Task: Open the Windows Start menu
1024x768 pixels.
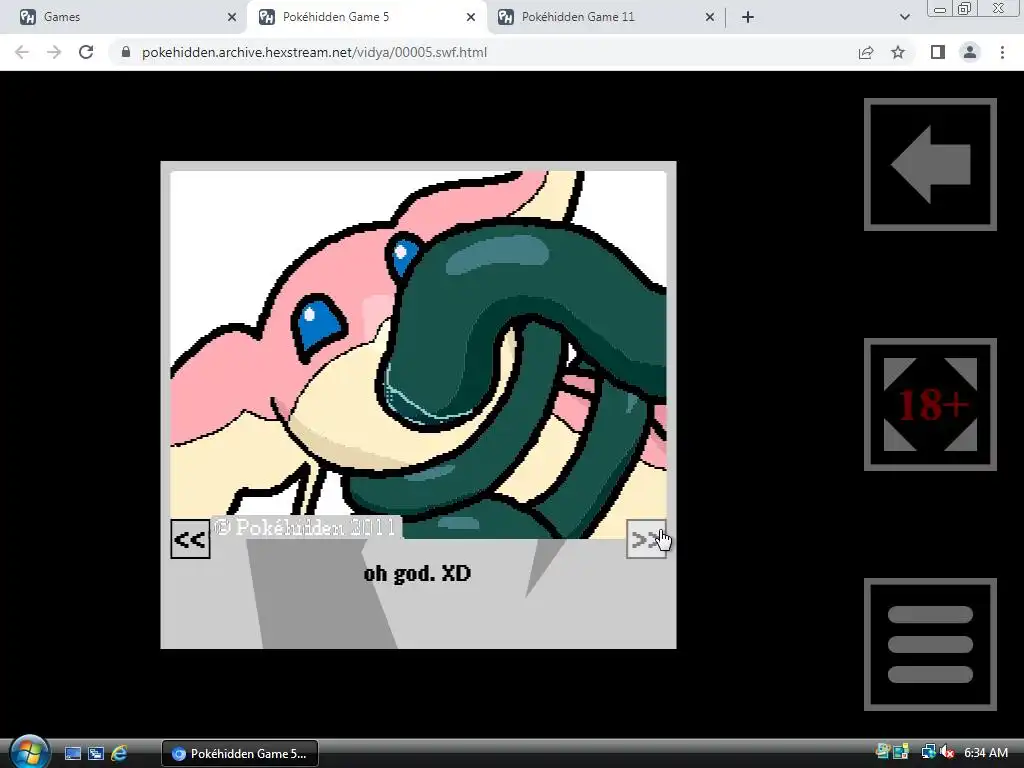Action: [29, 752]
